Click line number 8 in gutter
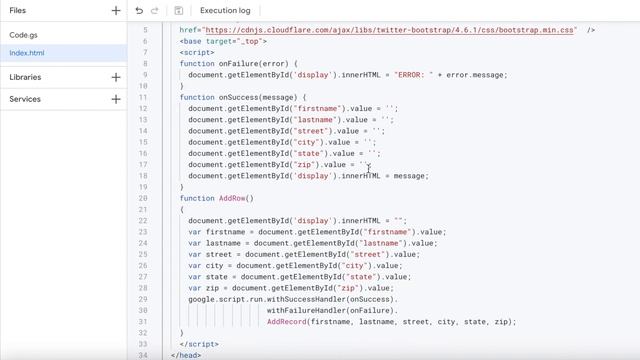Screen dimensions: 640x360 pos(145,64)
